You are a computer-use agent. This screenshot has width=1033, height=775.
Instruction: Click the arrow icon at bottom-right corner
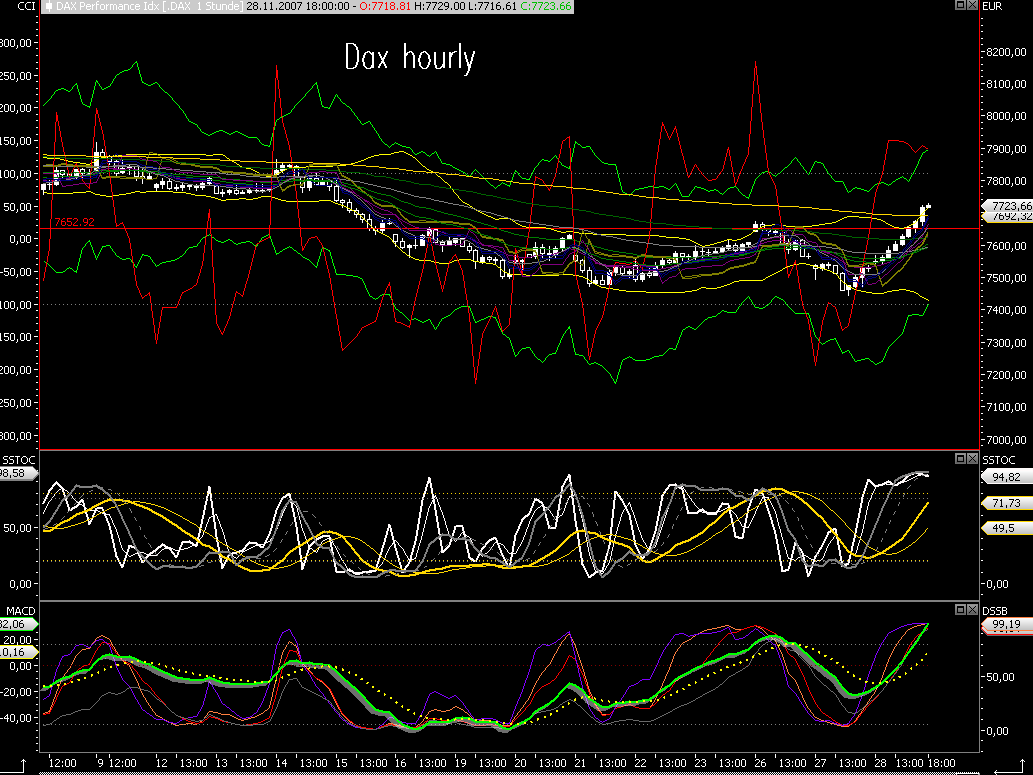point(1013,765)
